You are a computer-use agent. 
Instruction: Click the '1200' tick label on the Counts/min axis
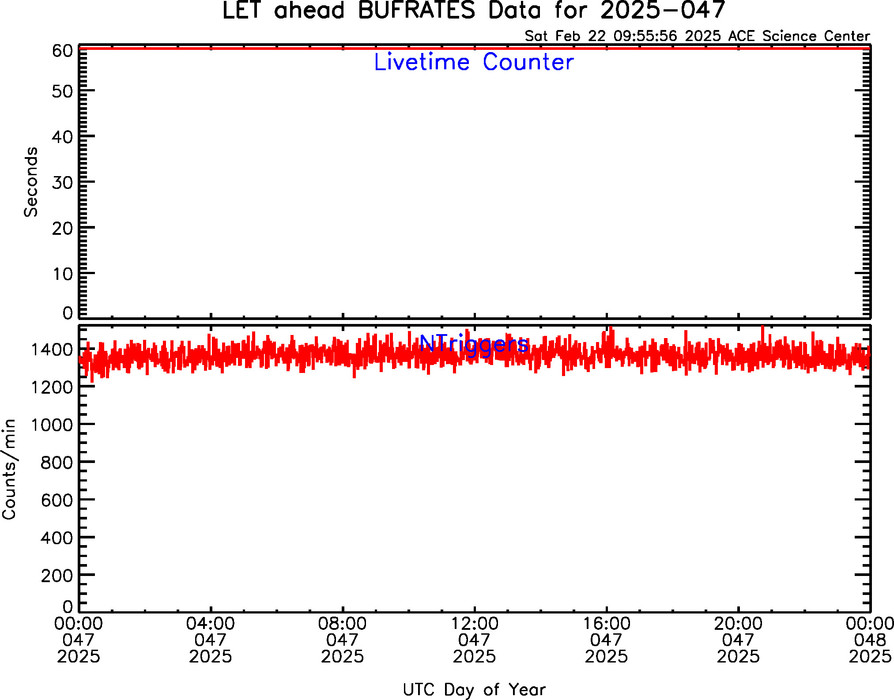52,386
